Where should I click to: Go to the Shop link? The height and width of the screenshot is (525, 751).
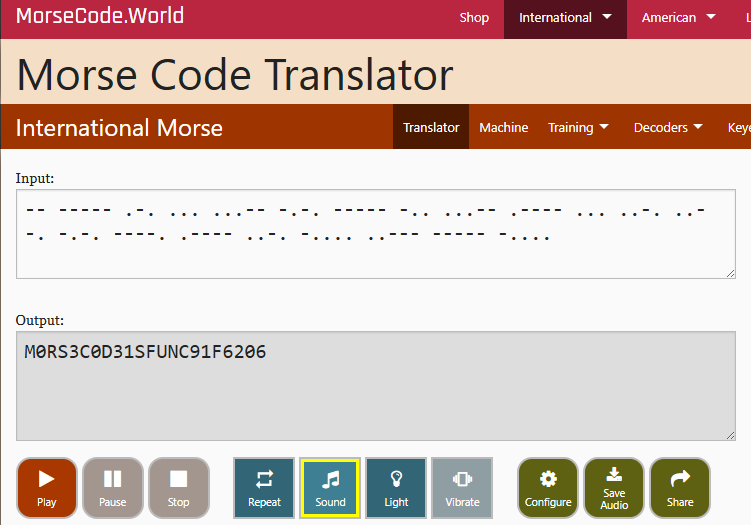[474, 18]
